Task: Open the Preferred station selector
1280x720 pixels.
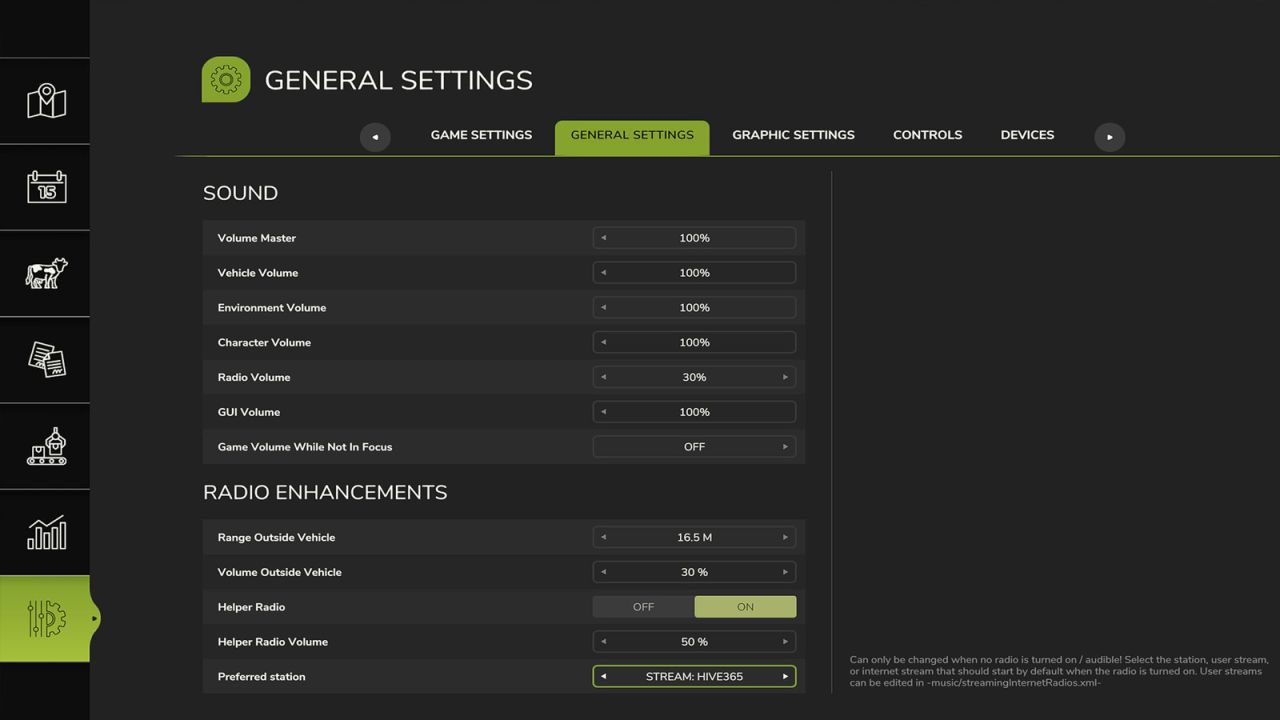Action: (x=694, y=676)
